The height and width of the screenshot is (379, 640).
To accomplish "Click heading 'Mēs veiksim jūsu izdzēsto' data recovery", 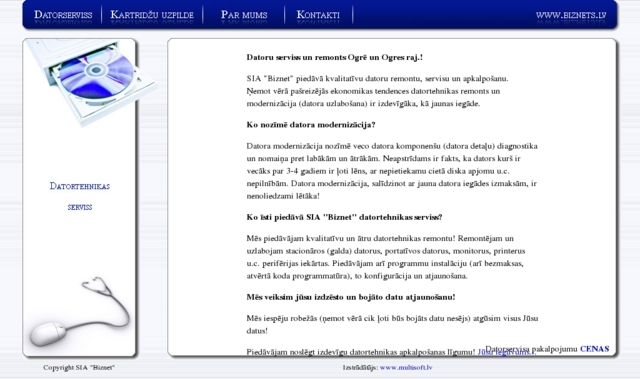I will coord(351,297).
